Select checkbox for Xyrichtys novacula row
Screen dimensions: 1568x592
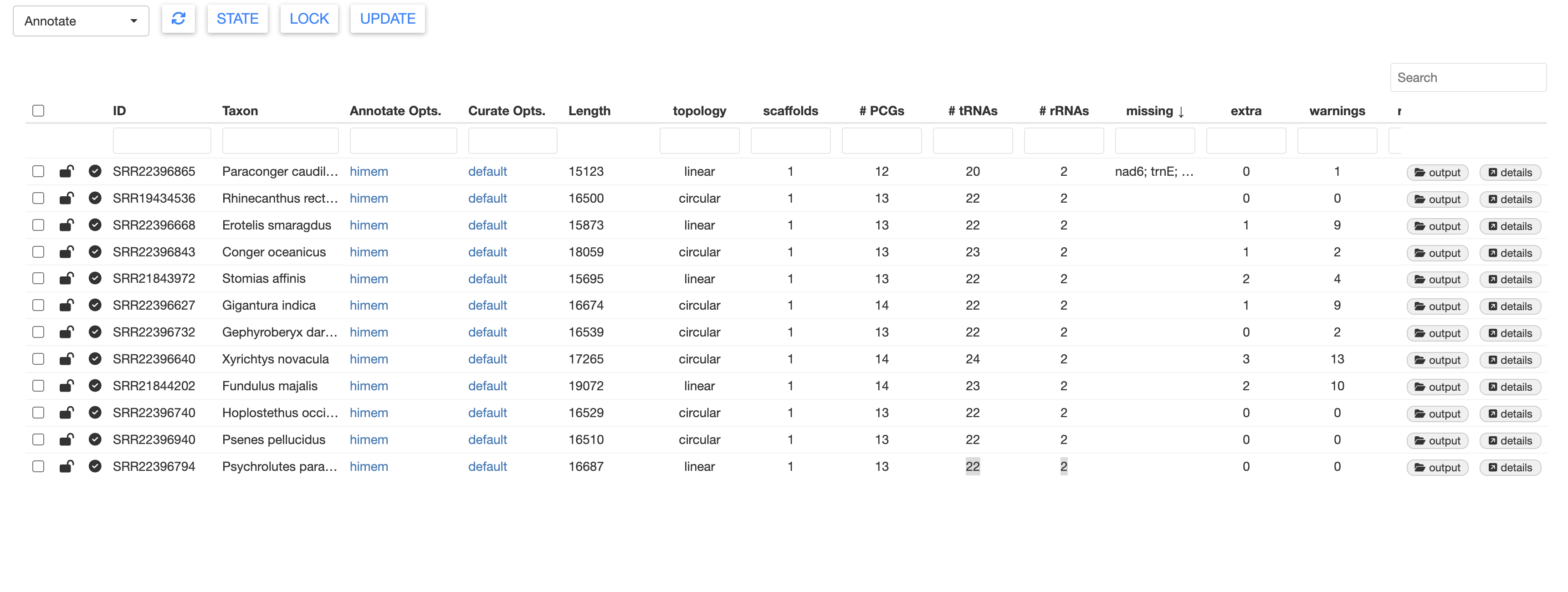click(x=38, y=359)
